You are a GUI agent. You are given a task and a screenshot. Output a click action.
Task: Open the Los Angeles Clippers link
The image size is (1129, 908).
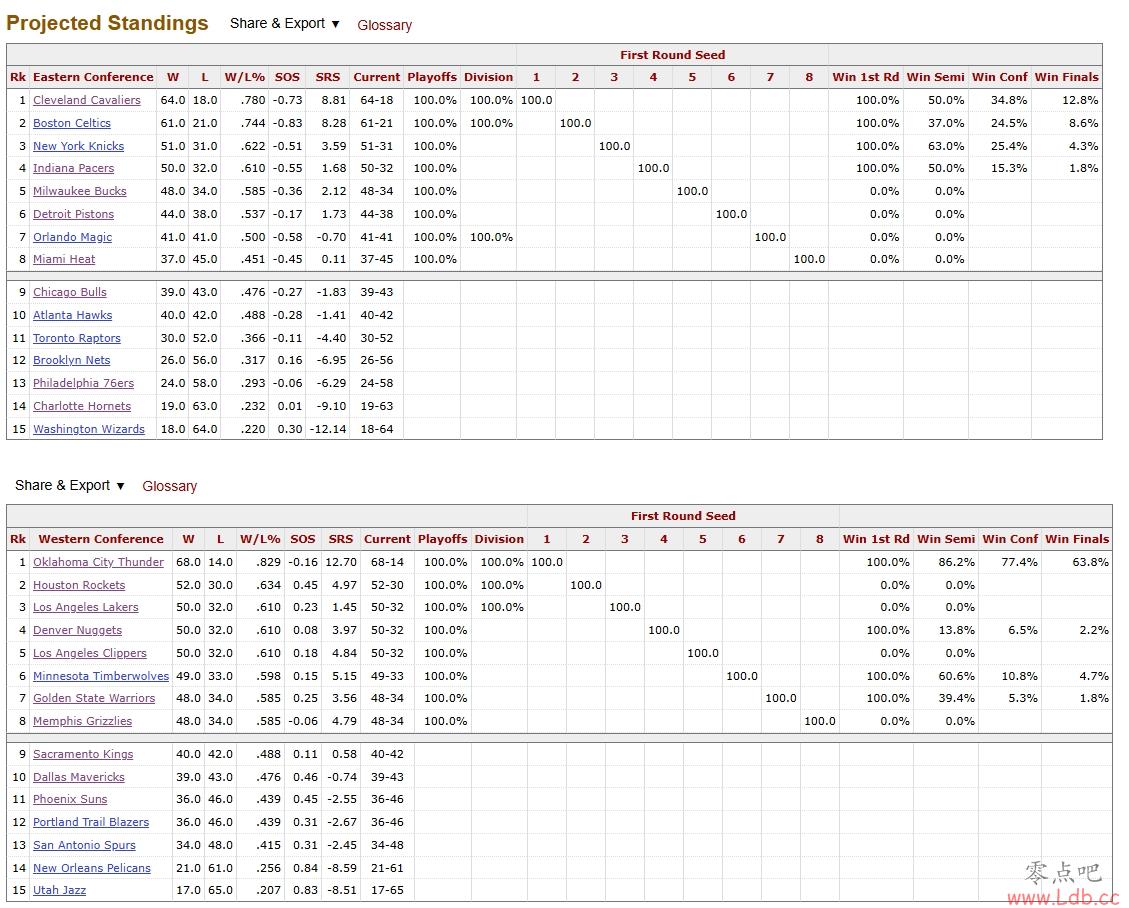pos(90,653)
